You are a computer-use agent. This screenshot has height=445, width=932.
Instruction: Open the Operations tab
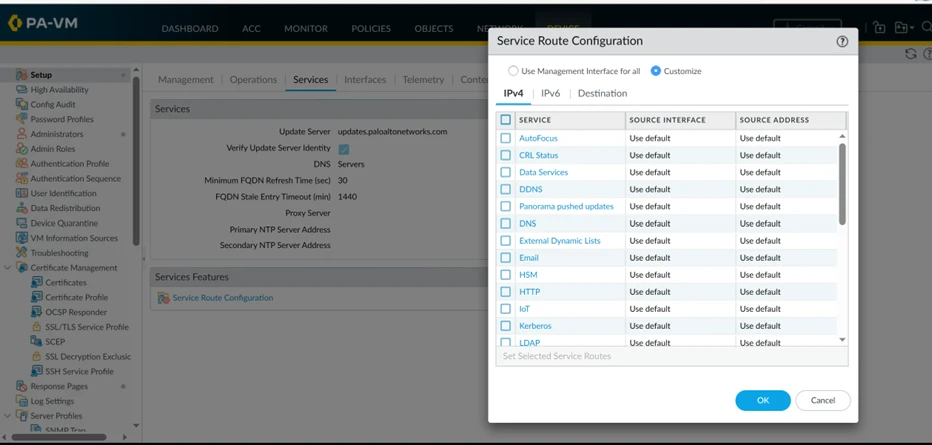click(x=253, y=80)
